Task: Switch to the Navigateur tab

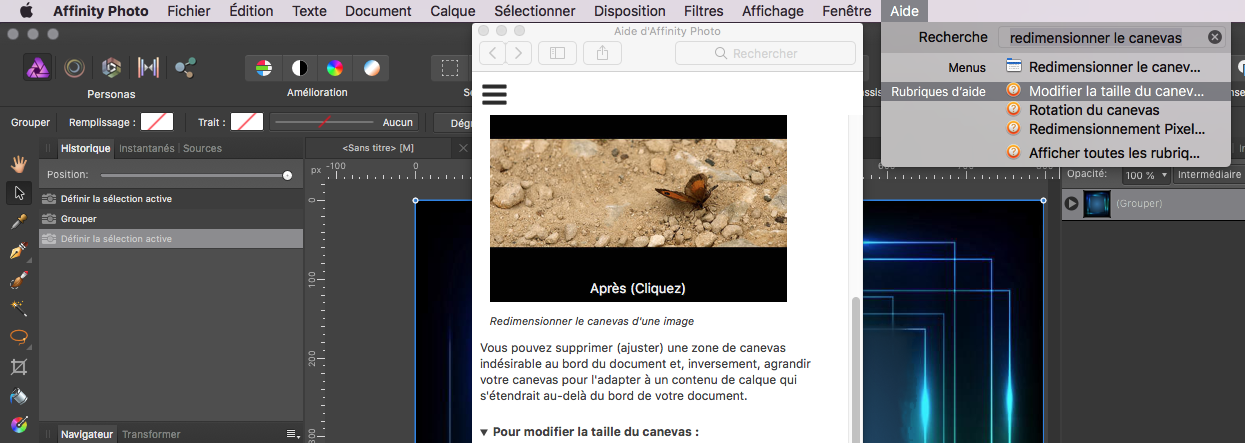Action: pos(86,434)
